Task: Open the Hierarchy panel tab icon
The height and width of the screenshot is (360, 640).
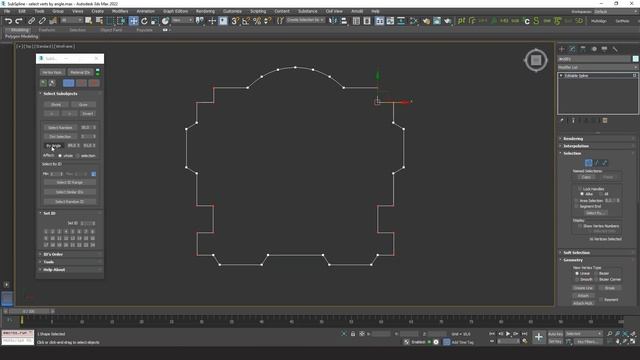Action: point(583,49)
